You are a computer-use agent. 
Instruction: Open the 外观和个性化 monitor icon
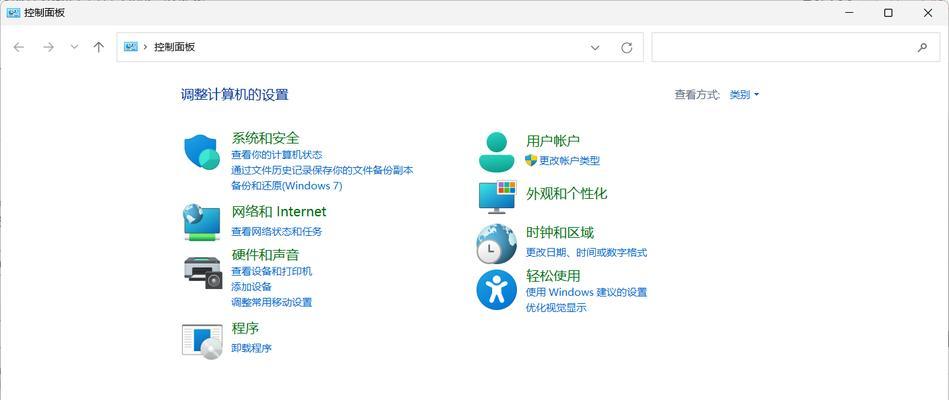pos(497,197)
